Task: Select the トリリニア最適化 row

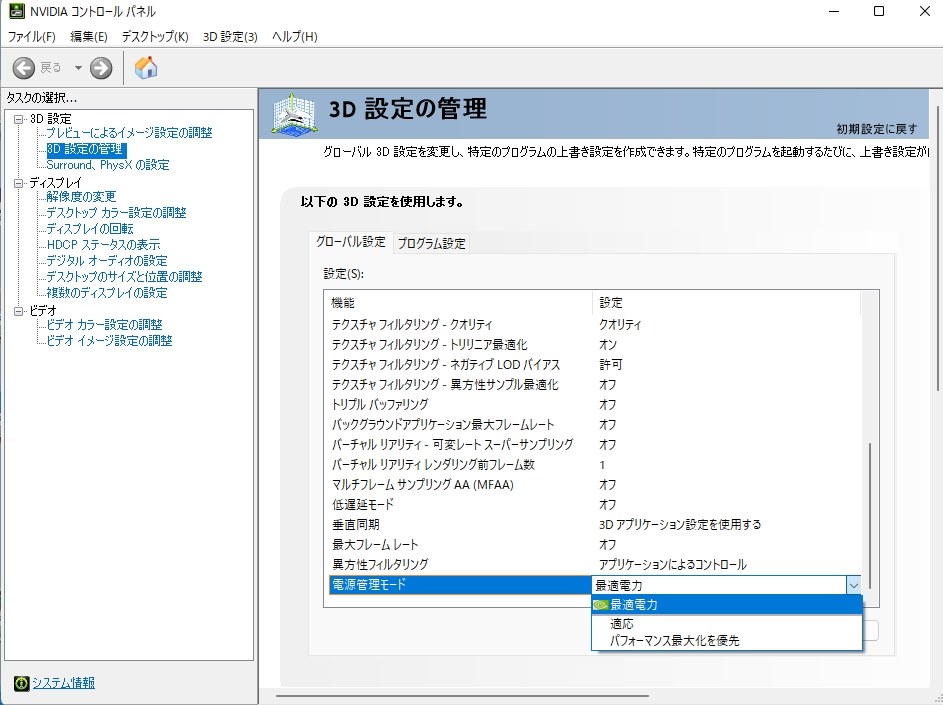Action: click(595, 345)
